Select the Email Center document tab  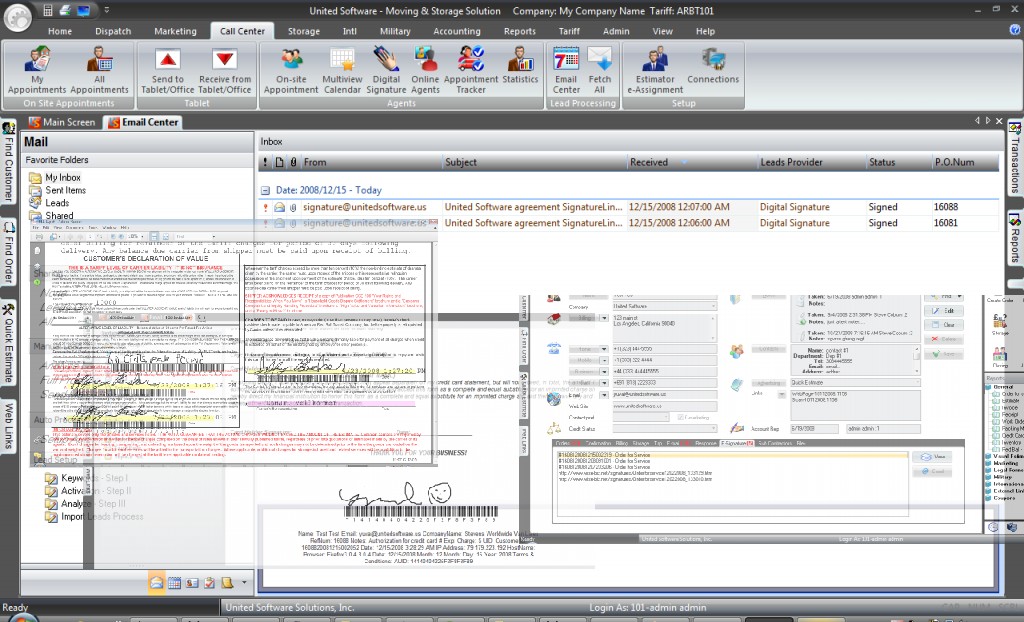[x=143, y=122]
